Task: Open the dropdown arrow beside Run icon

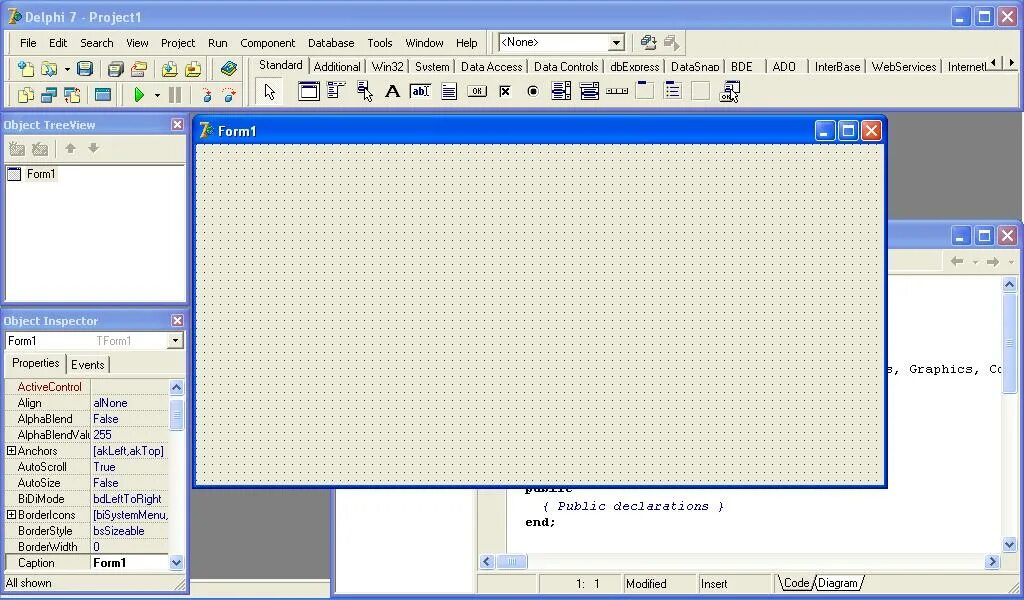Action: coord(157,96)
